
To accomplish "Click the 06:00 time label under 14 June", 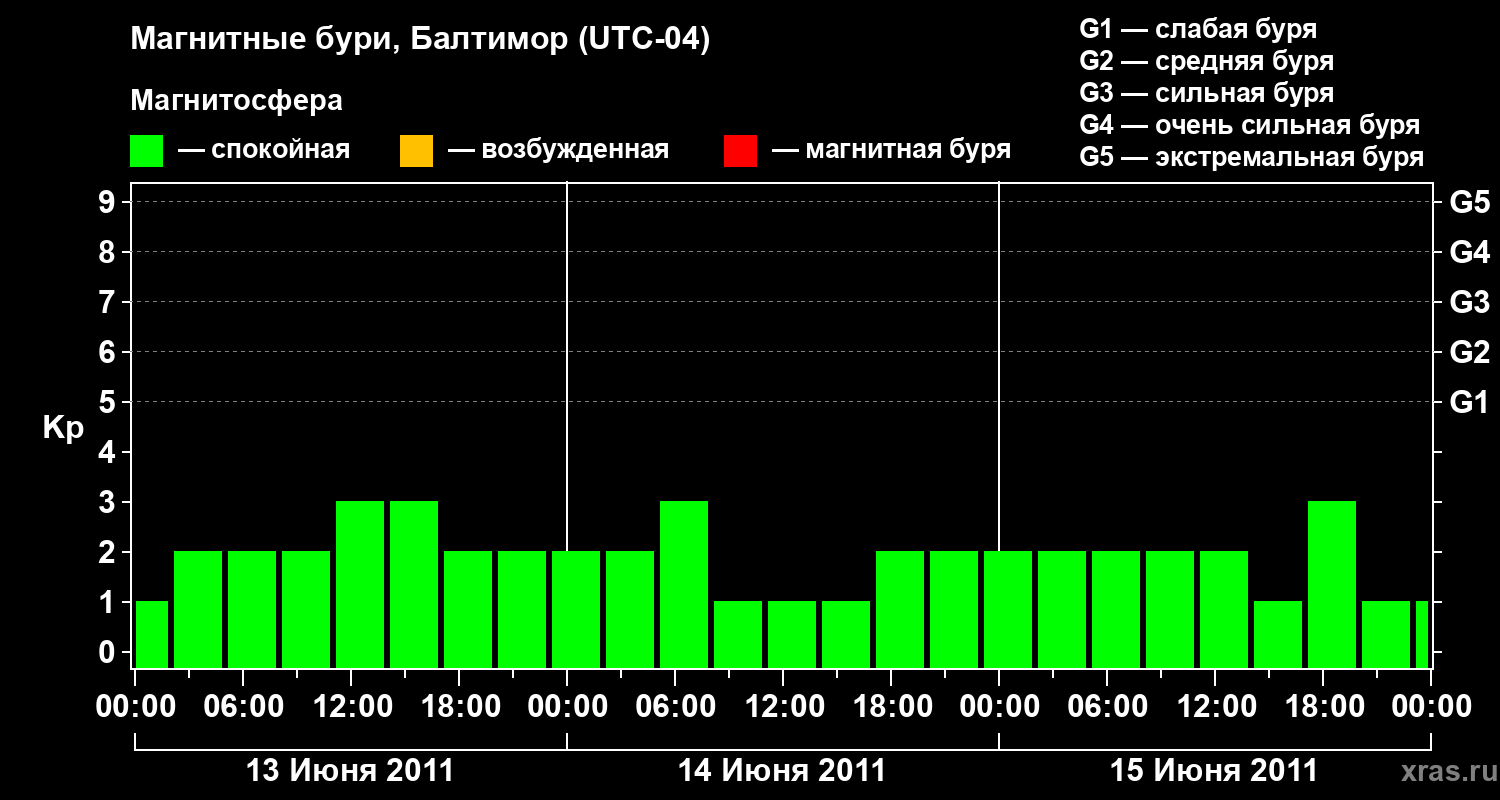I will 675,707.
